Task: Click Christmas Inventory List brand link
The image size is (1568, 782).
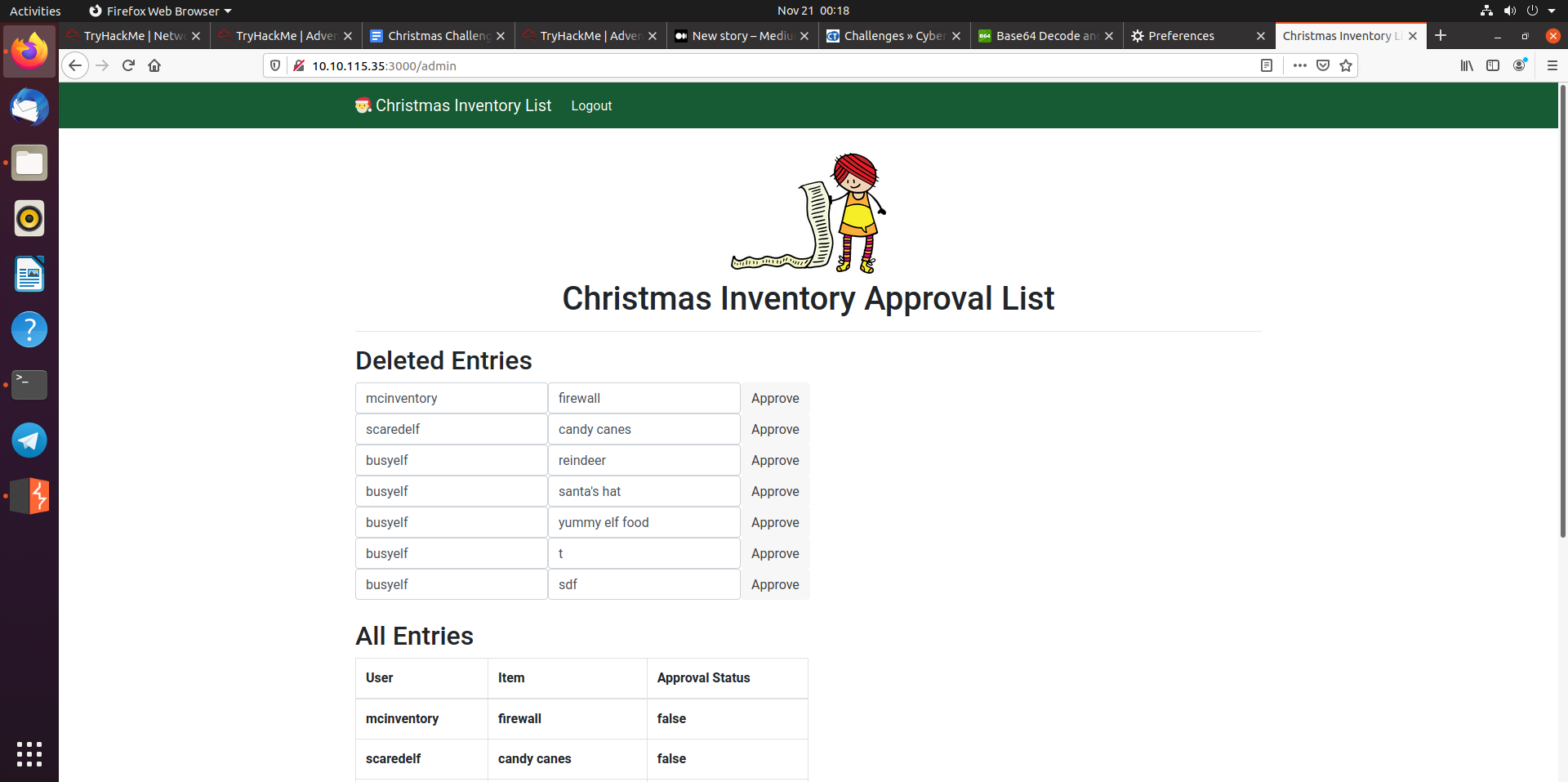Action: (x=453, y=105)
